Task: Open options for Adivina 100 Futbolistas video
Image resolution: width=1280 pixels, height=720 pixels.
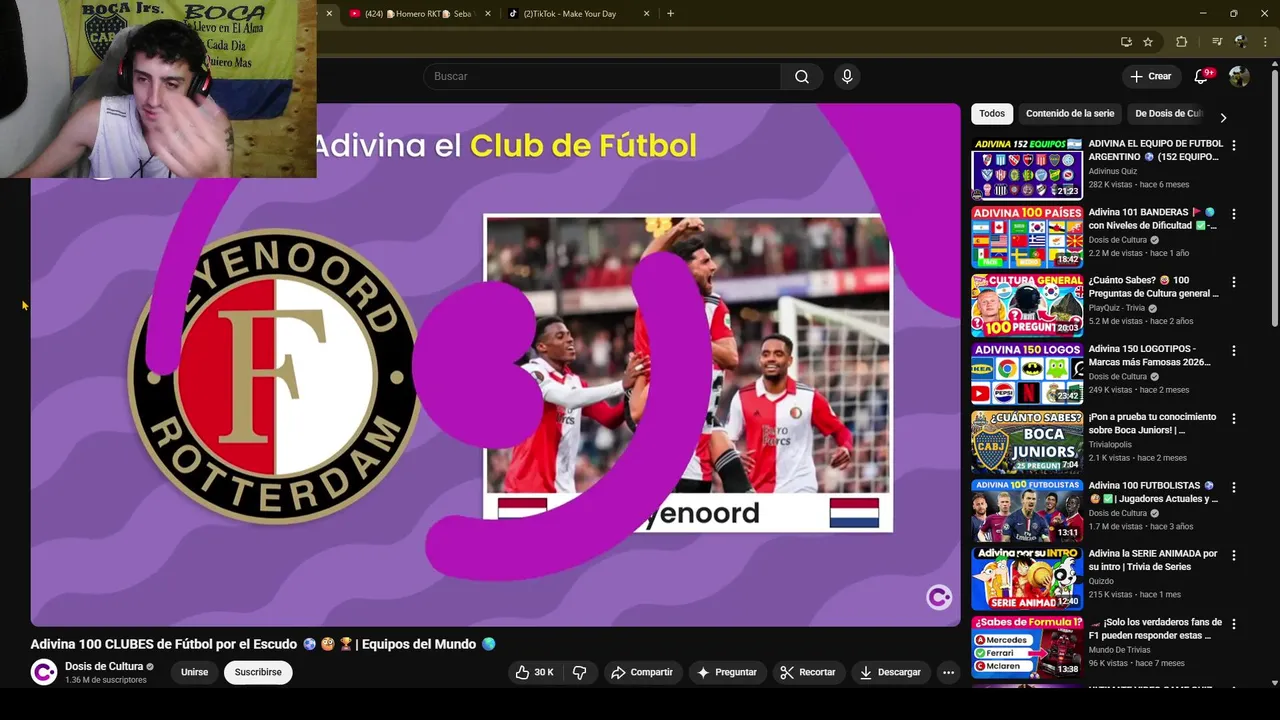Action: (1233, 487)
